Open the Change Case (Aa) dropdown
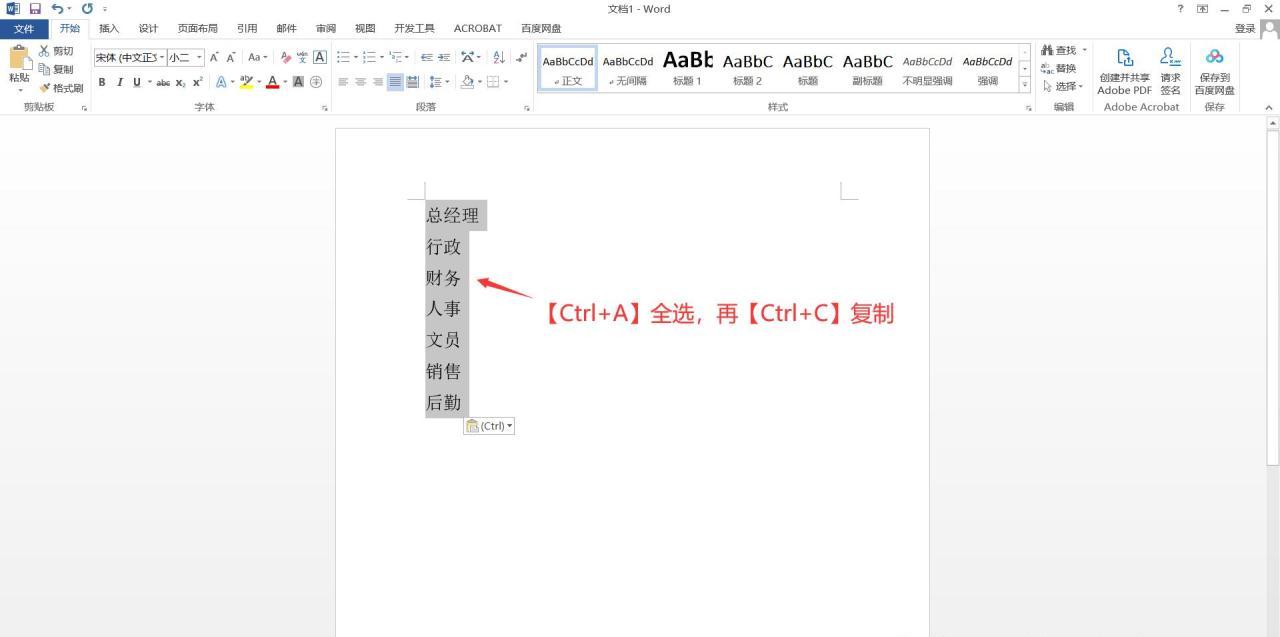 tap(258, 57)
